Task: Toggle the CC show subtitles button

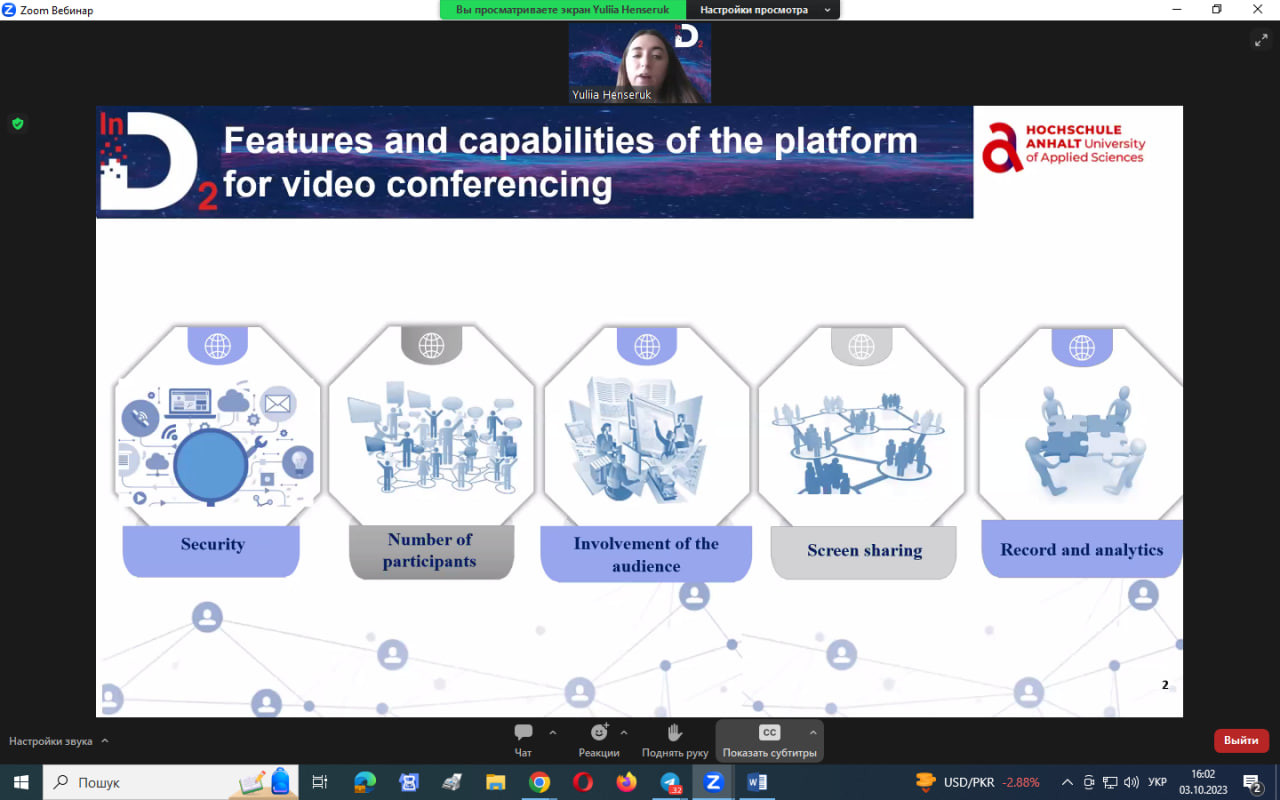Action: coord(769,733)
